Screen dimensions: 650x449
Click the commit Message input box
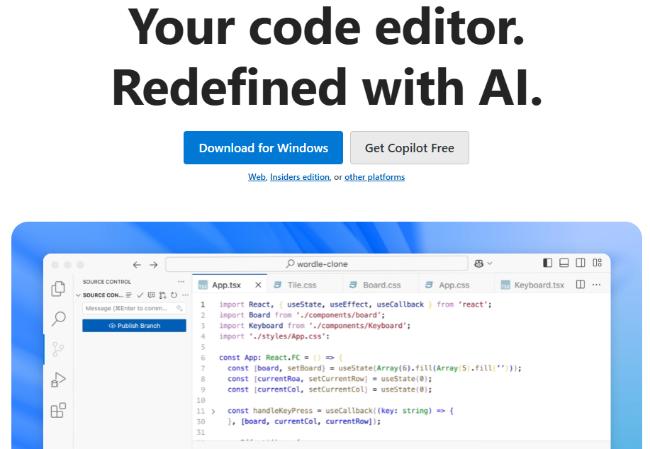pyautogui.click(x=133, y=308)
